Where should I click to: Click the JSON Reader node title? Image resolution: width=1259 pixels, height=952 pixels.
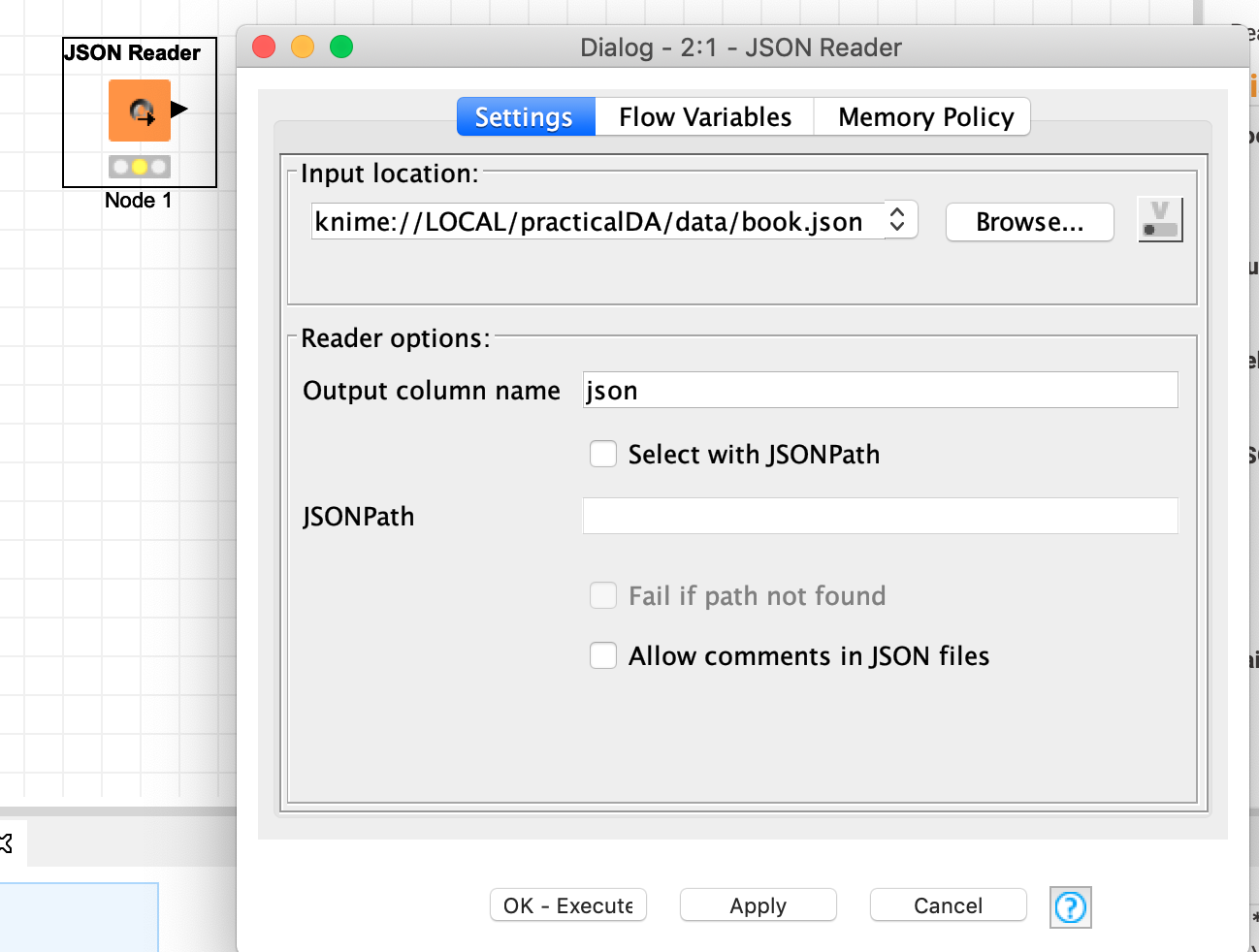pos(133,52)
